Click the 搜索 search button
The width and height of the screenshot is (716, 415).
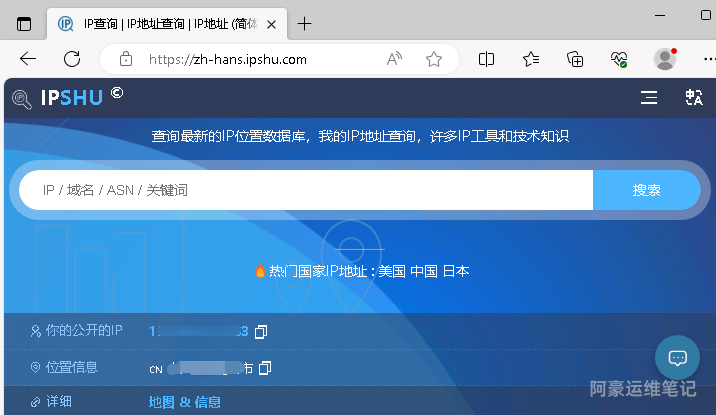(x=647, y=190)
